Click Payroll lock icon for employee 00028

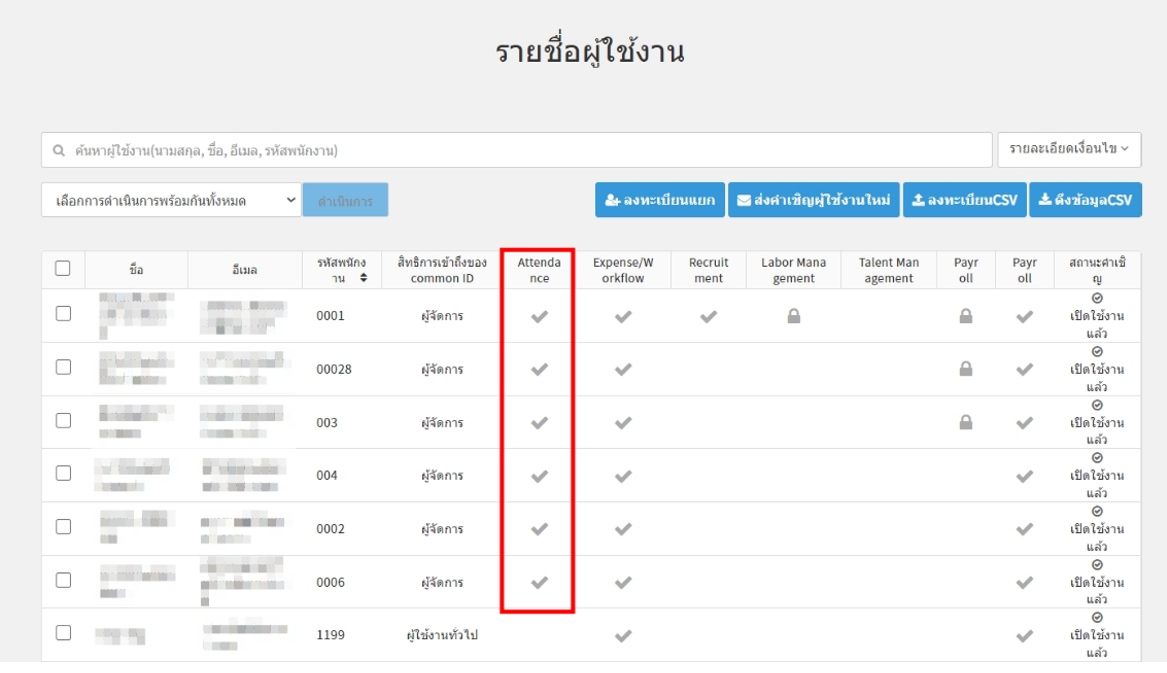pos(966,369)
